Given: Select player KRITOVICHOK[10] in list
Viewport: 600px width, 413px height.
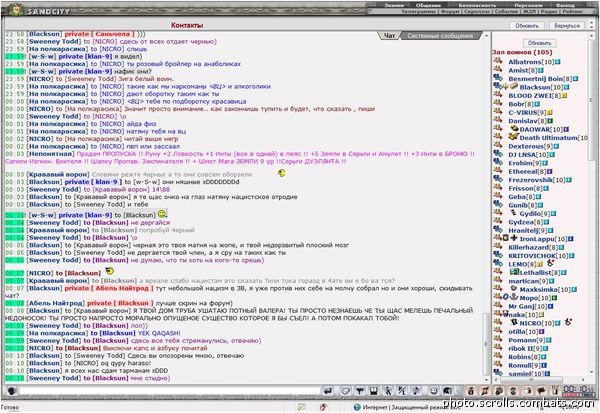Looking at the screenshot, I should click(x=538, y=256).
